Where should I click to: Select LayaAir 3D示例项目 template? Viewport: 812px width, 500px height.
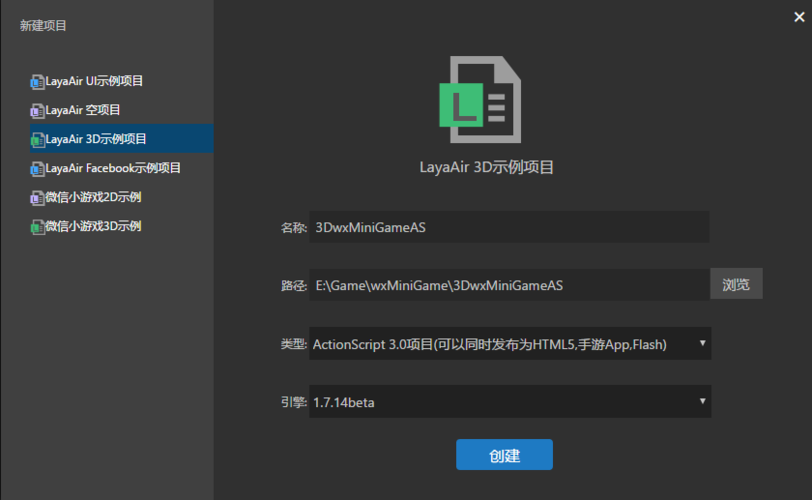(122, 138)
